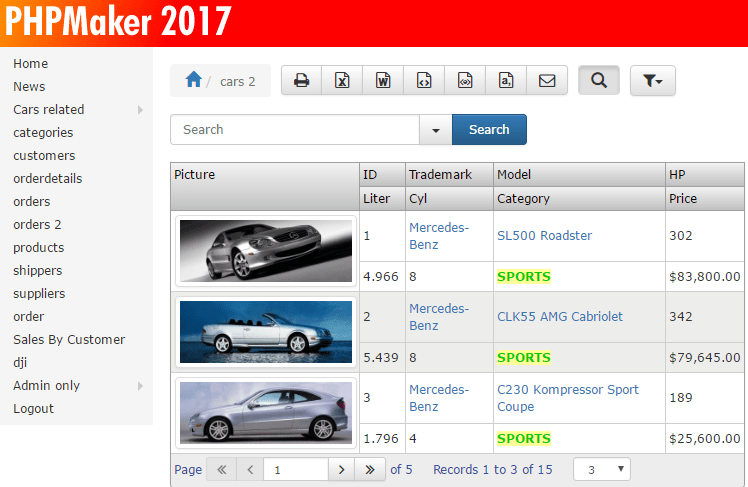Expand the Admin only submenu
This screenshot has height=487, width=748.
[76, 385]
